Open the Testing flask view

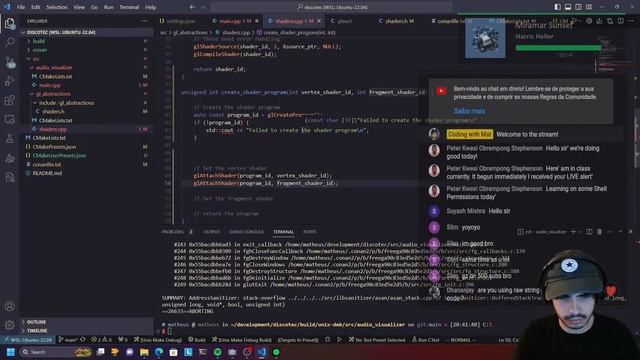click(x=9, y=138)
